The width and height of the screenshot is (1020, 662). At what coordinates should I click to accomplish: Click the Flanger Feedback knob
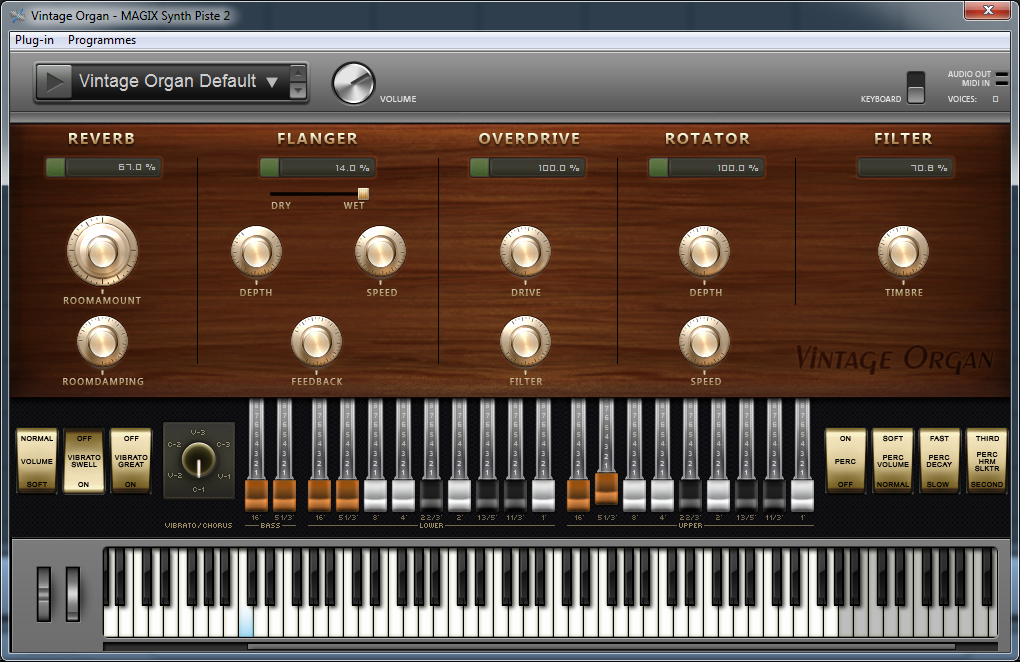pos(317,341)
